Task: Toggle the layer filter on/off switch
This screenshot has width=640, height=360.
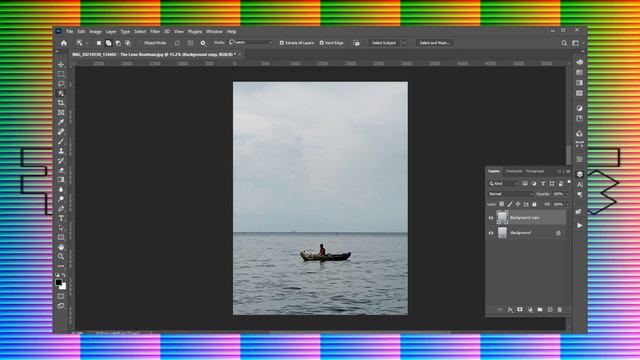Action: coord(569,182)
